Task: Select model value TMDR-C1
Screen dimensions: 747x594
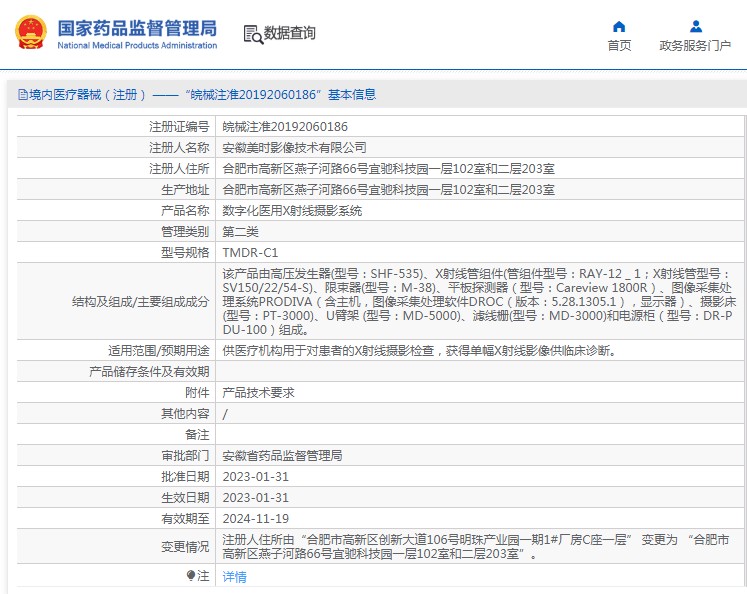Action: (250, 252)
